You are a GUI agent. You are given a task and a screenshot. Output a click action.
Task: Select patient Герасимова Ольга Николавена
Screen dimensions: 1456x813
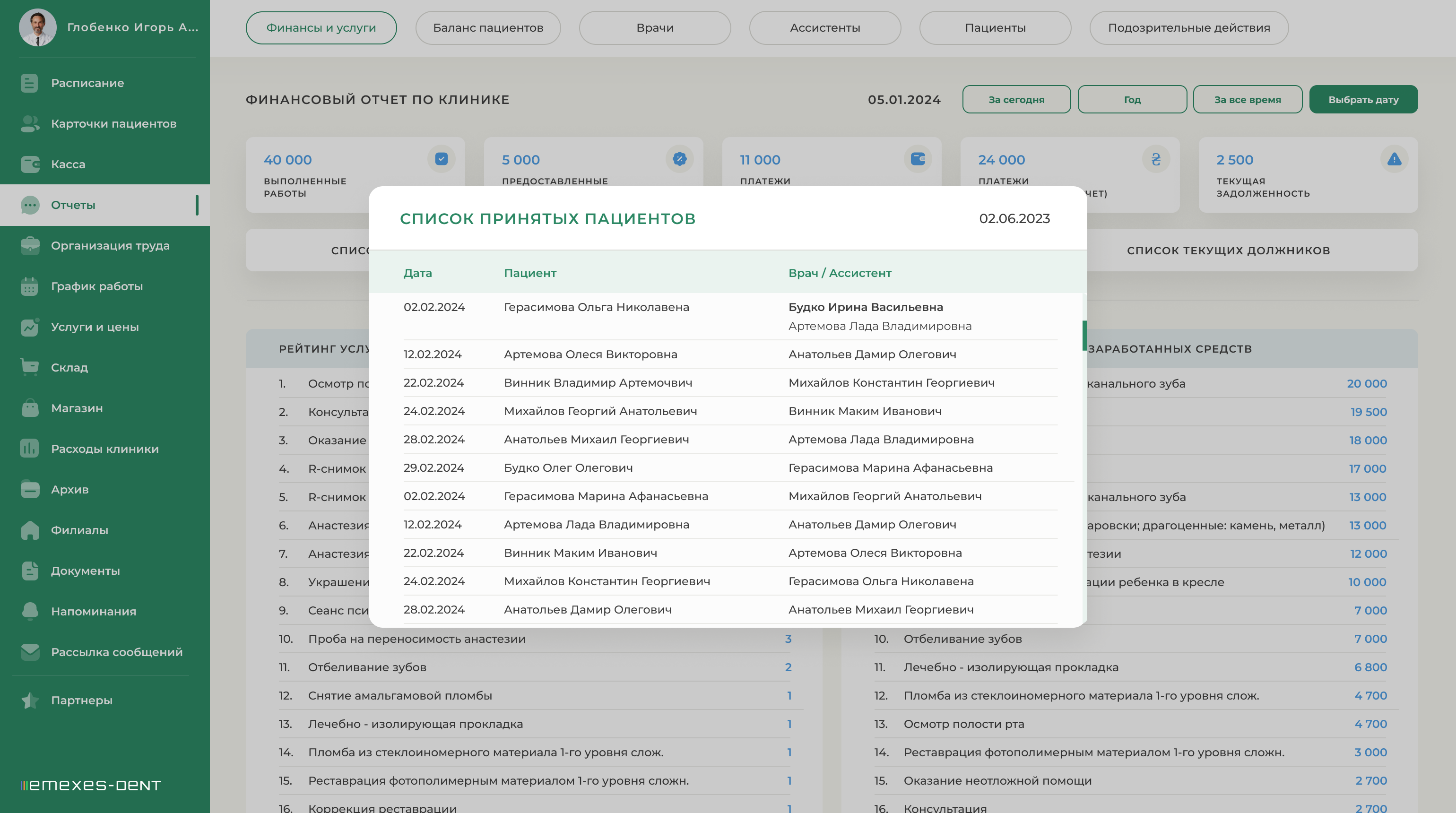tap(596, 307)
